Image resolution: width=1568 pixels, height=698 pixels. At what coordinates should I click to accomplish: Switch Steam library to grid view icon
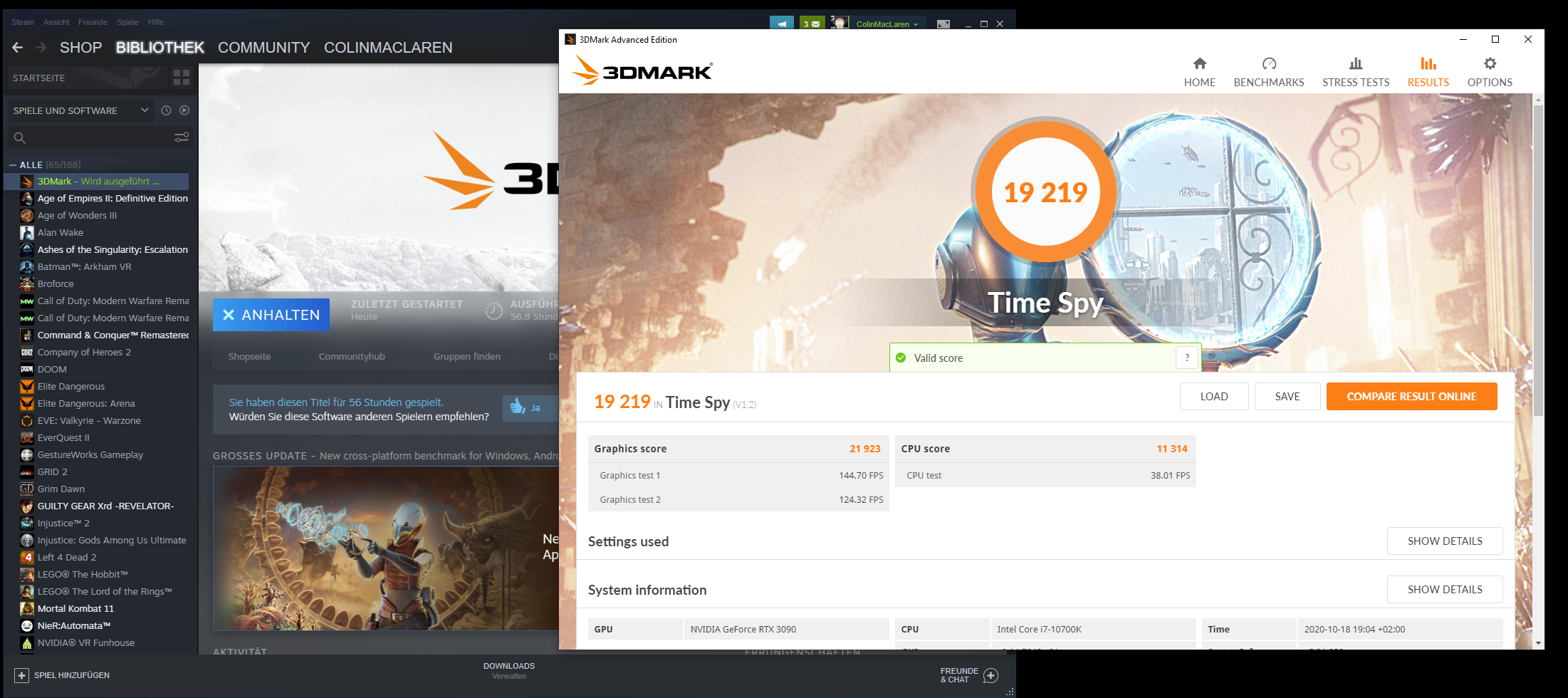[x=182, y=77]
